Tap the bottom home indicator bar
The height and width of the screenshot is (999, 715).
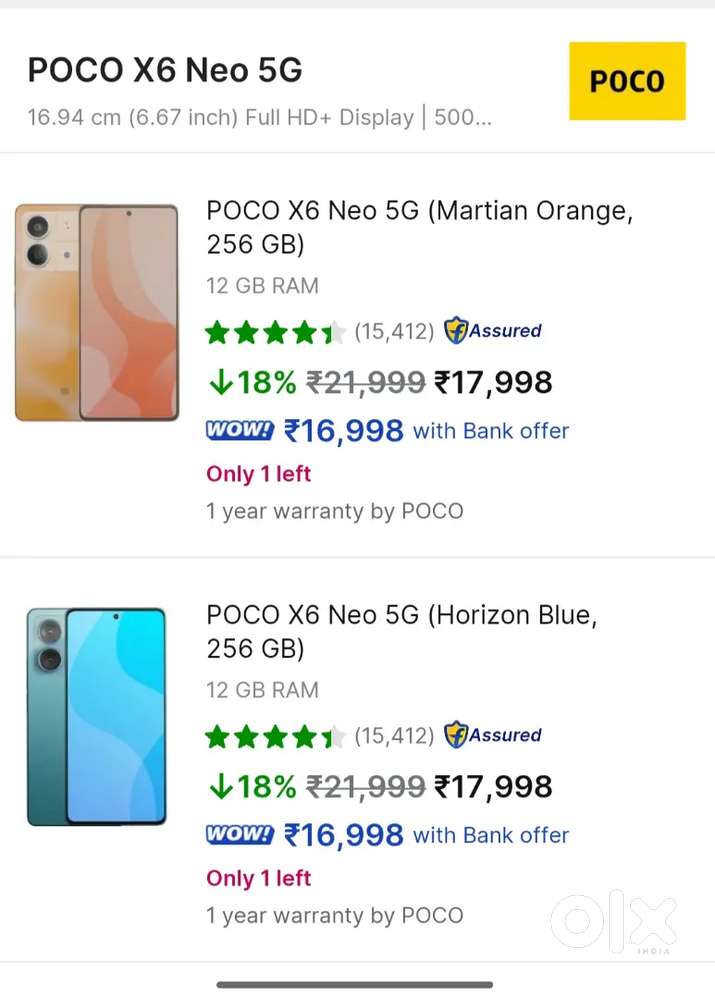point(355,984)
